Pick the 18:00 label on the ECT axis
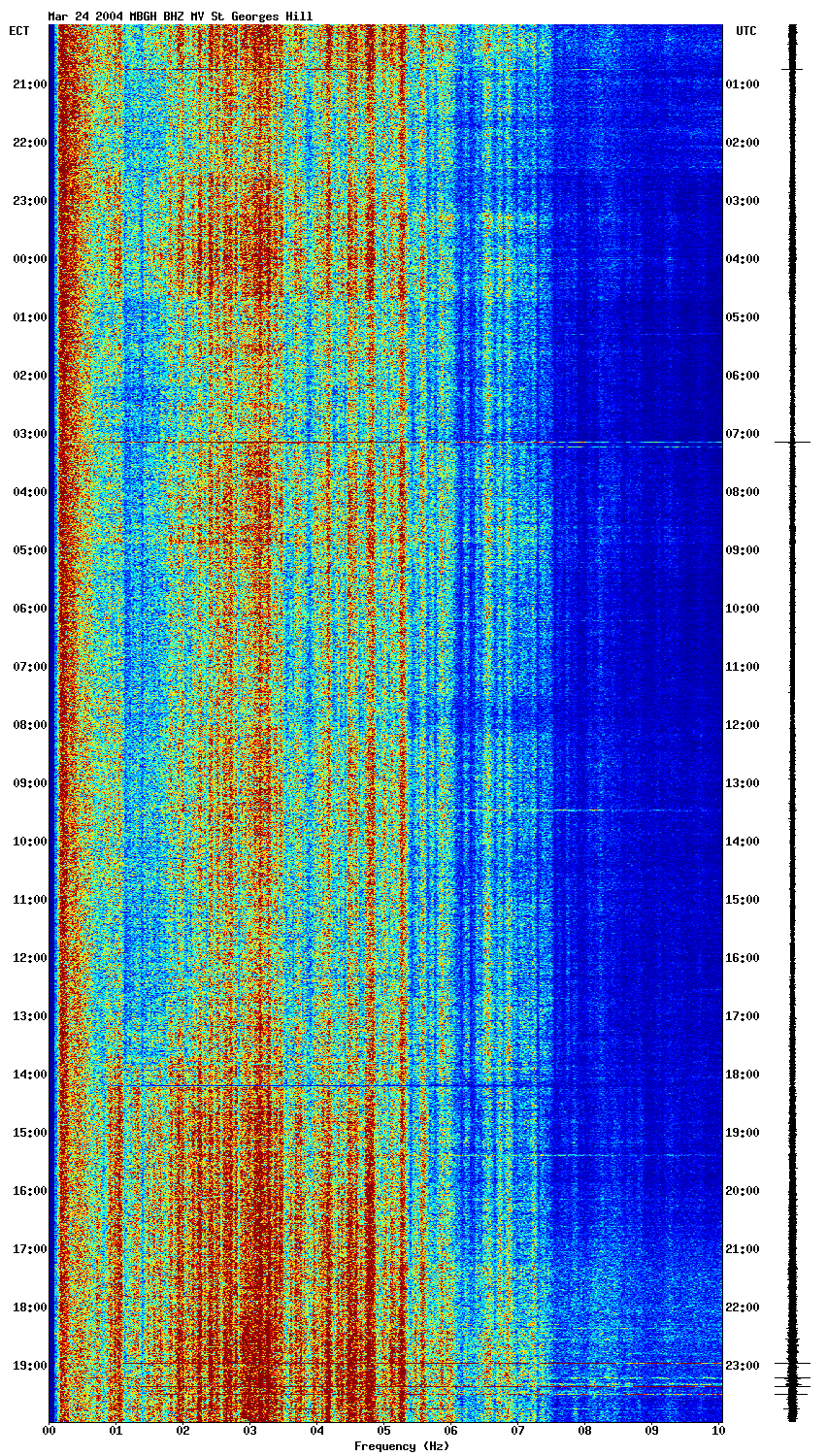The image size is (827, 1456). [x=29, y=1307]
